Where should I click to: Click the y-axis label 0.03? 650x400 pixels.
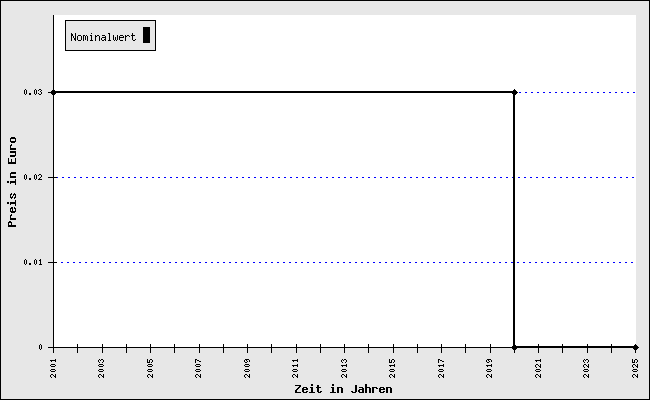pos(33,92)
